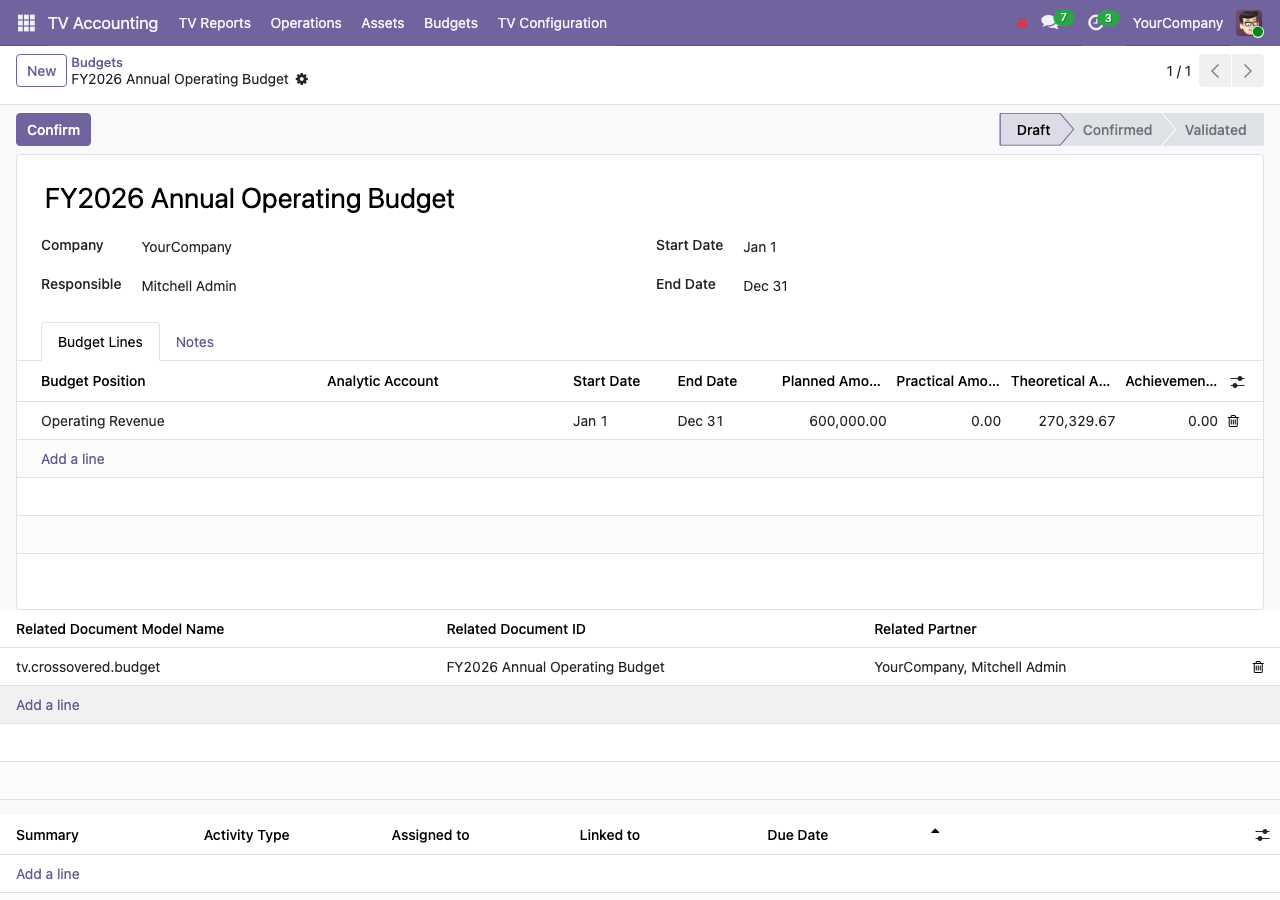Select the Budget Lines tab
Image resolution: width=1280 pixels, height=900 pixels.
(100, 342)
